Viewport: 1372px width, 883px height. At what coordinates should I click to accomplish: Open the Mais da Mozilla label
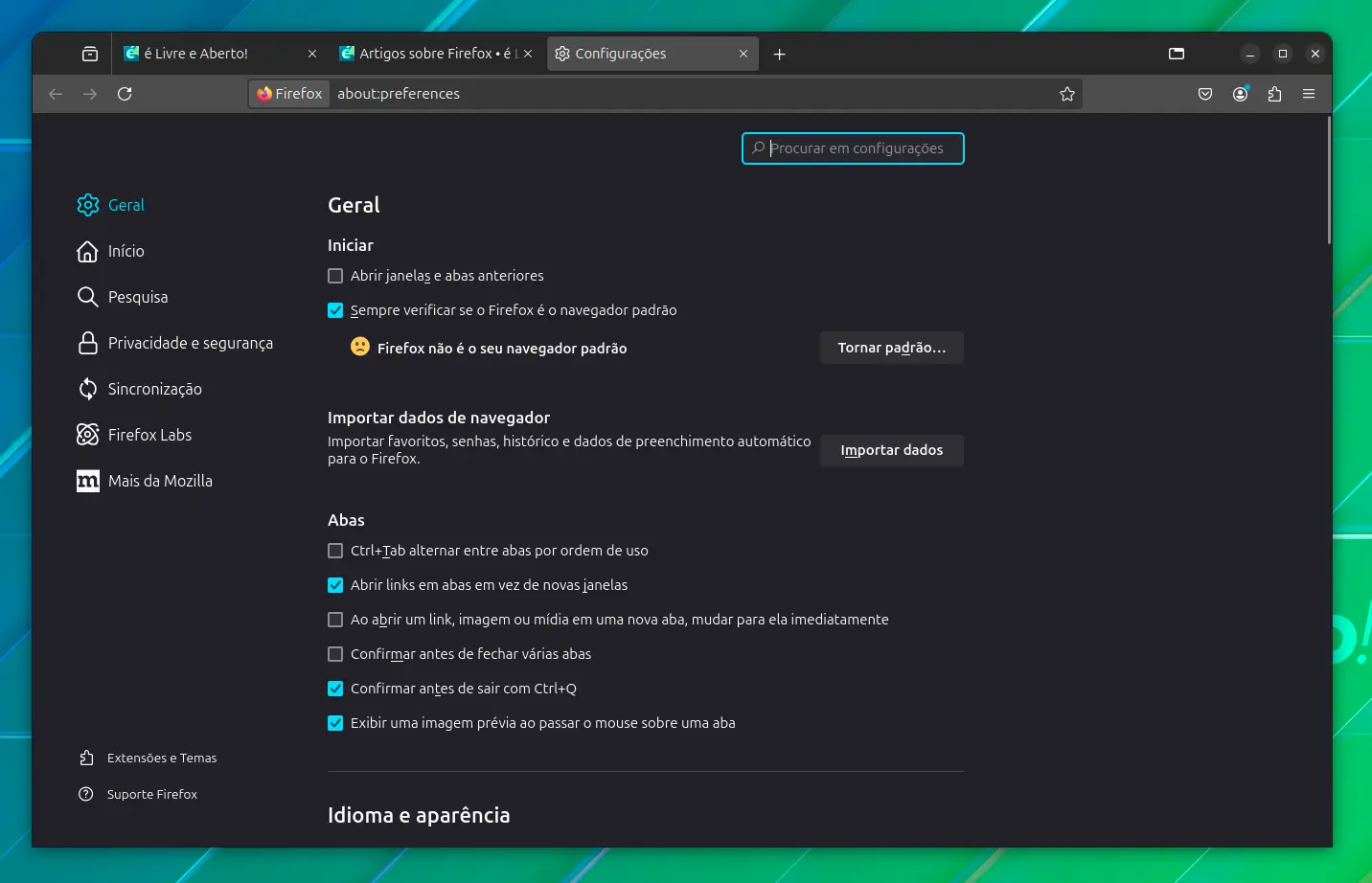[x=160, y=481]
